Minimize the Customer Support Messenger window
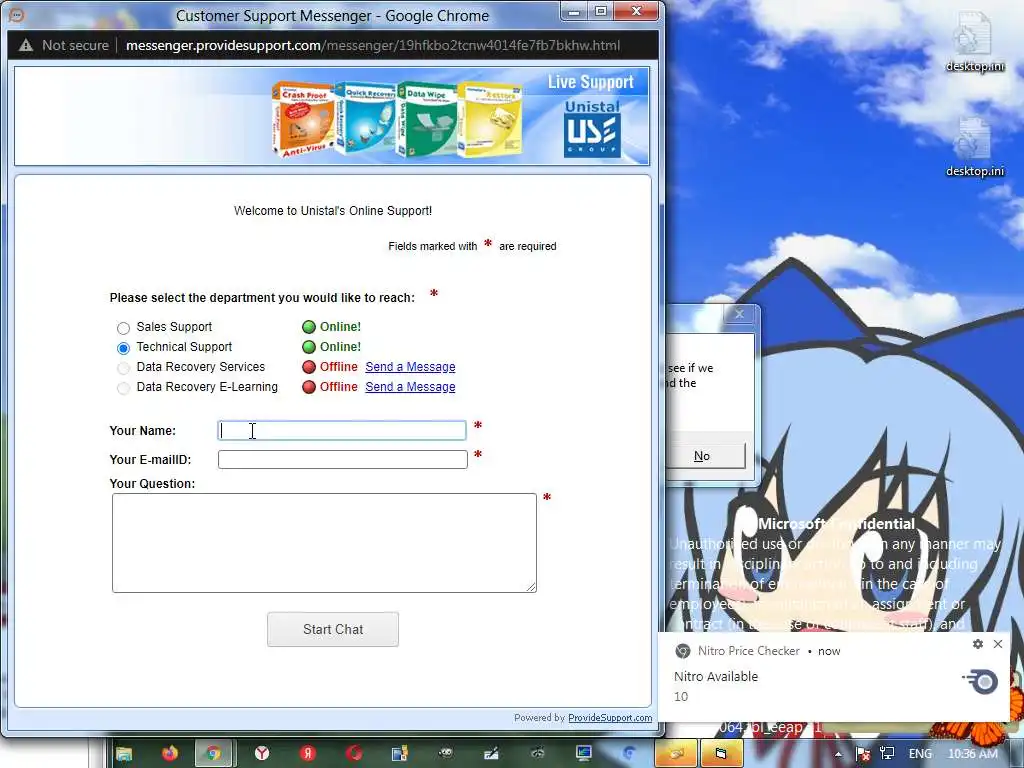Image resolution: width=1024 pixels, height=768 pixels. pyautogui.click(x=575, y=11)
